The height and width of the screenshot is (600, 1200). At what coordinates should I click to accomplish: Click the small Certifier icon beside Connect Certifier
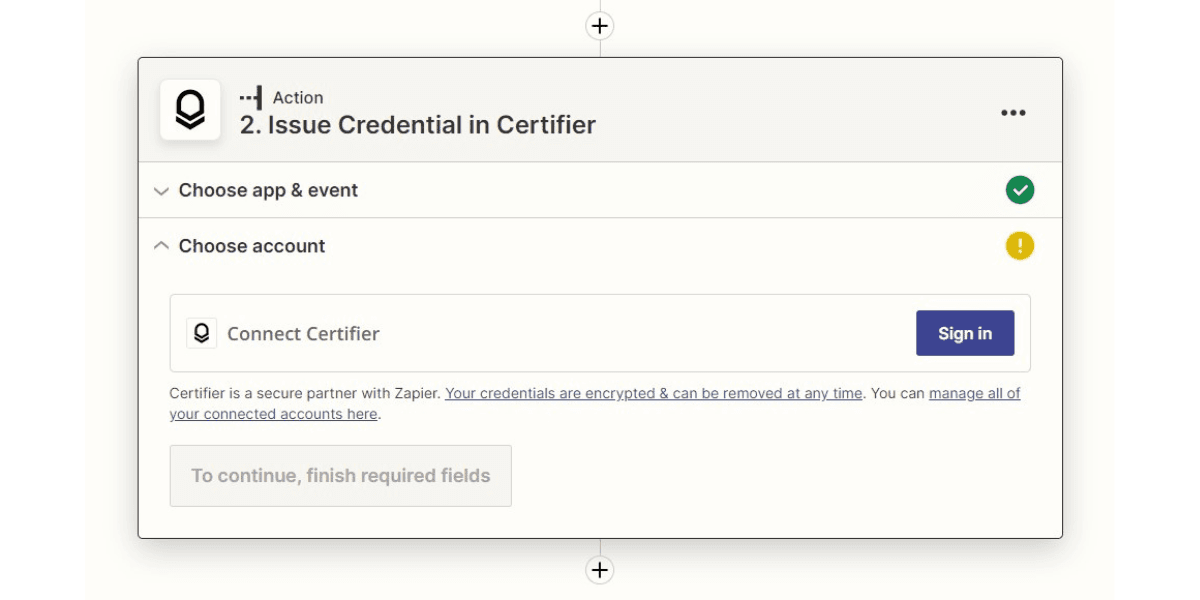(202, 333)
